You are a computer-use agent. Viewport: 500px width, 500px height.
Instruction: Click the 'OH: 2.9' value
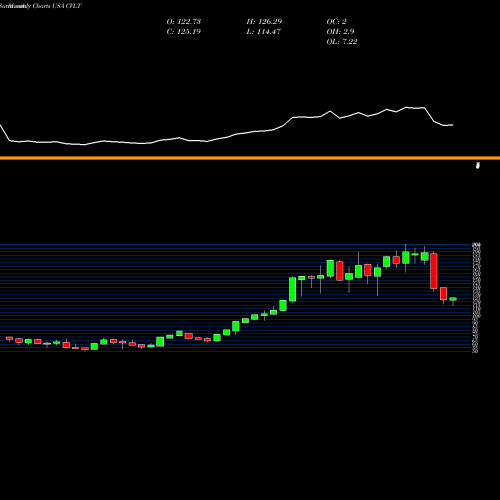340,32
